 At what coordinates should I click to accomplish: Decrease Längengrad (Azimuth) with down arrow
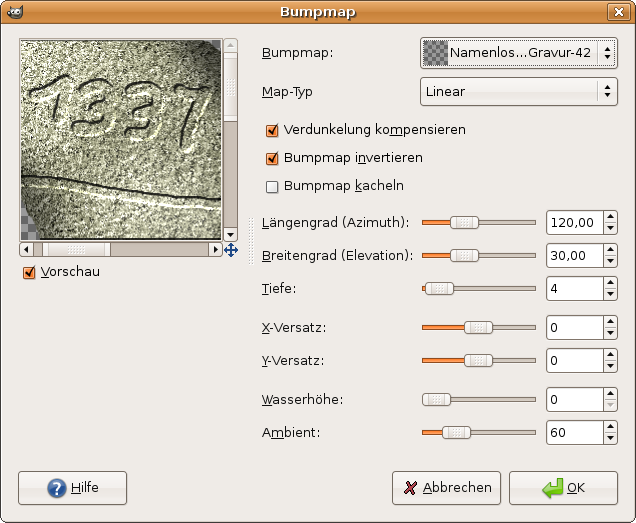point(610,228)
